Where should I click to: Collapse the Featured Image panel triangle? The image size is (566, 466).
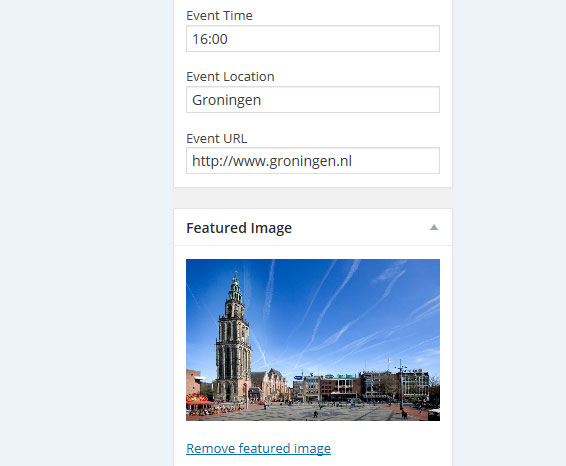pos(434,227)
